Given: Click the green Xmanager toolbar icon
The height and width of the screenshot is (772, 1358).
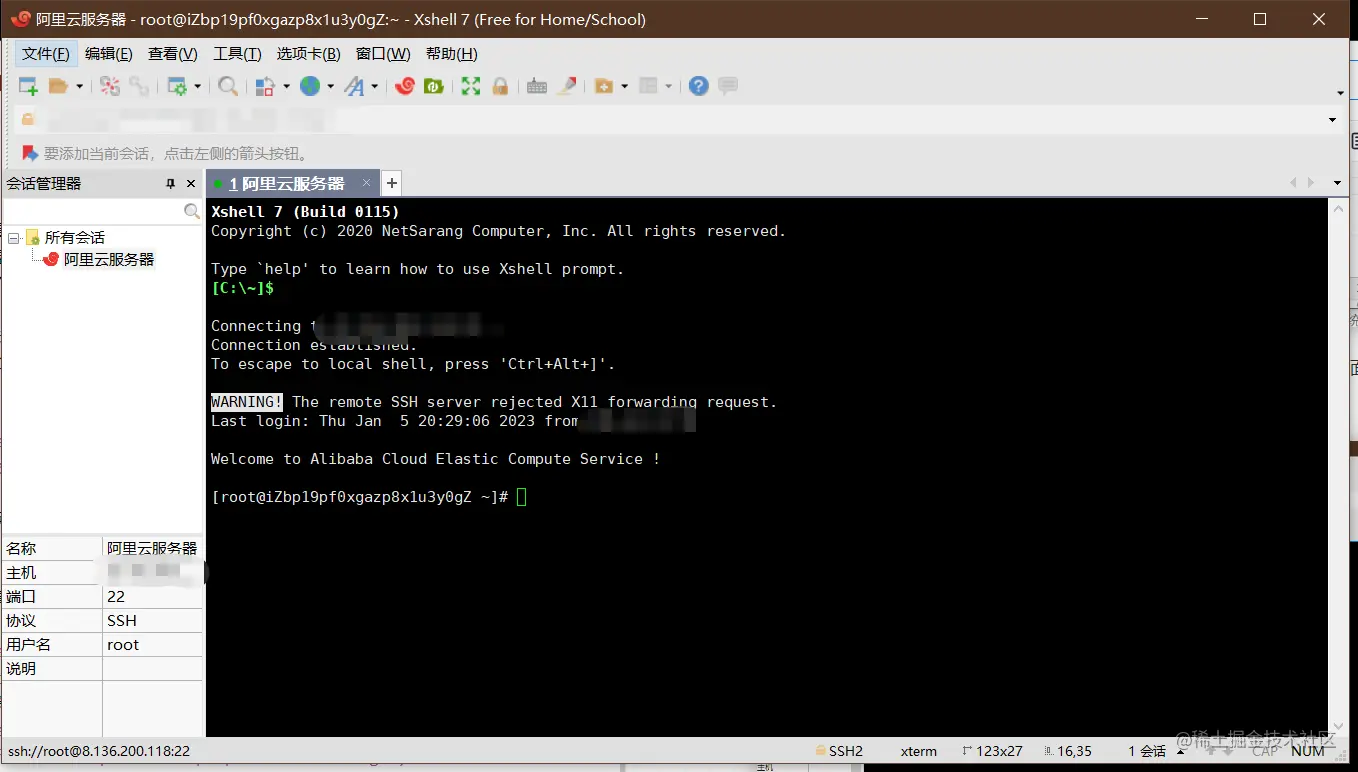Looking at the screenshot, I should coord(434,86).
